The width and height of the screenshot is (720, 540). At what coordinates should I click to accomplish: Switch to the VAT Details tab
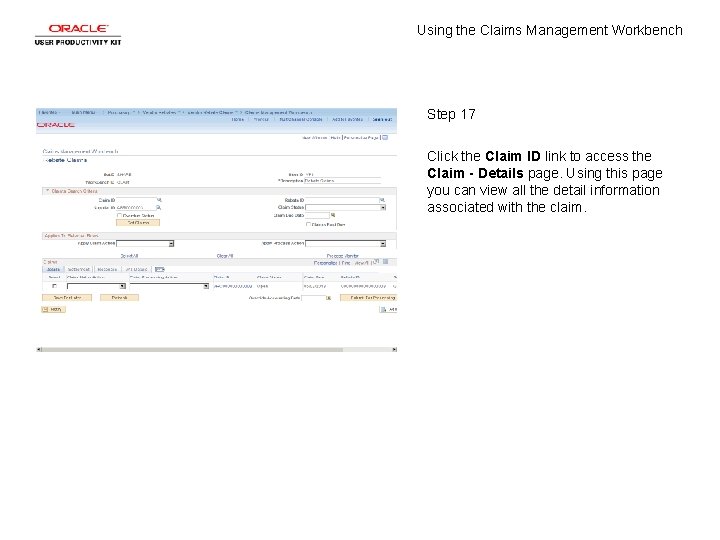click(136, 270)
